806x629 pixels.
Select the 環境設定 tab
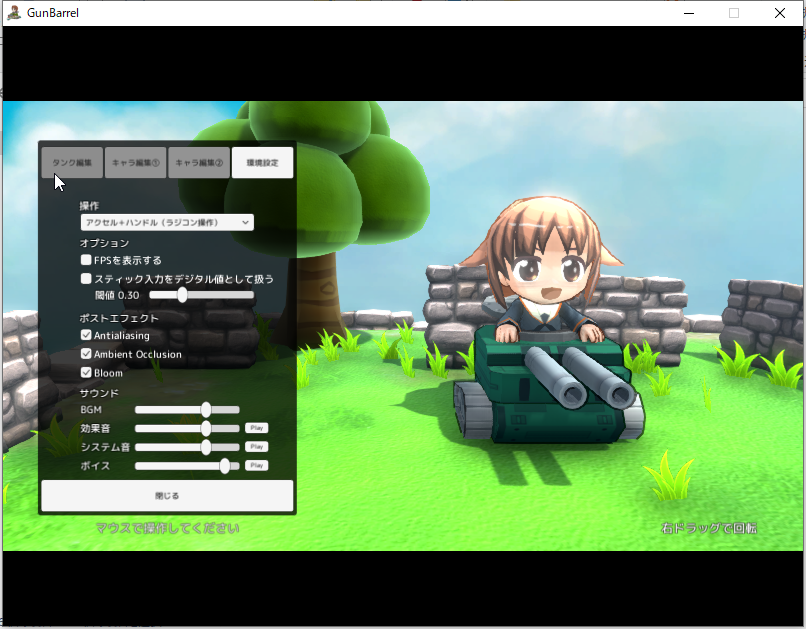point(263,162)
